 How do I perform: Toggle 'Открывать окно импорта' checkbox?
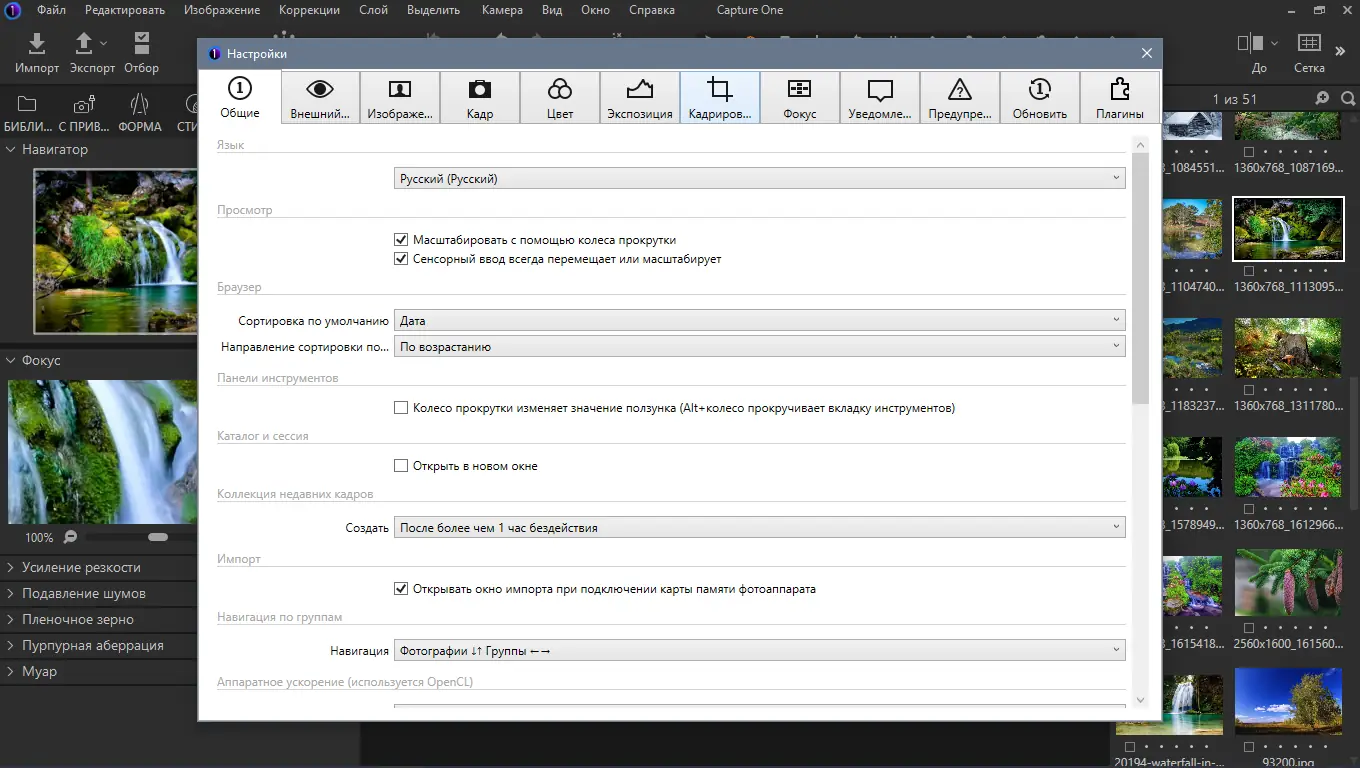[x=401, y=589]
